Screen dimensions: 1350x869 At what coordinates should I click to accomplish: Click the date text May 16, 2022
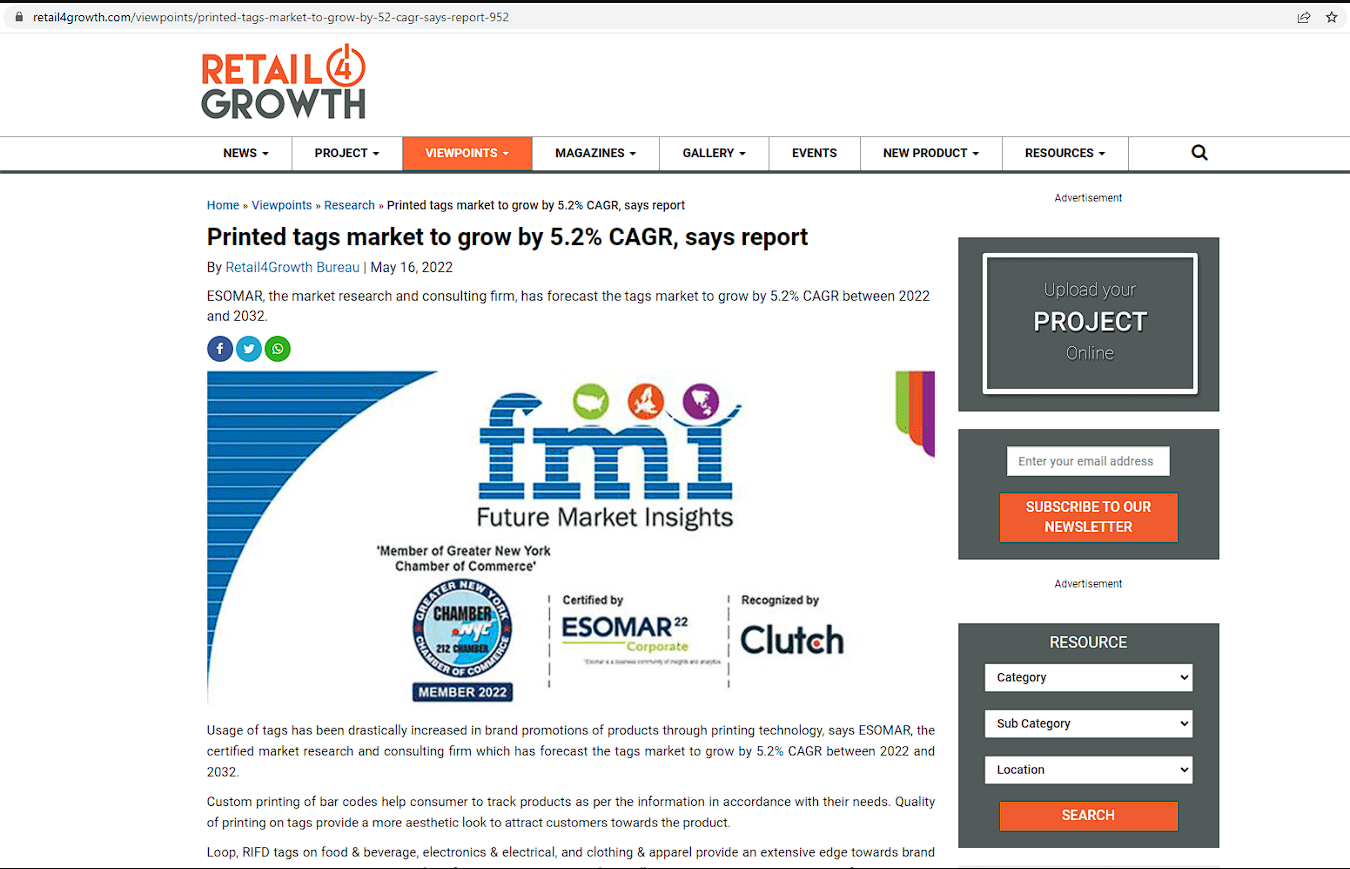(x=412, y=267)
